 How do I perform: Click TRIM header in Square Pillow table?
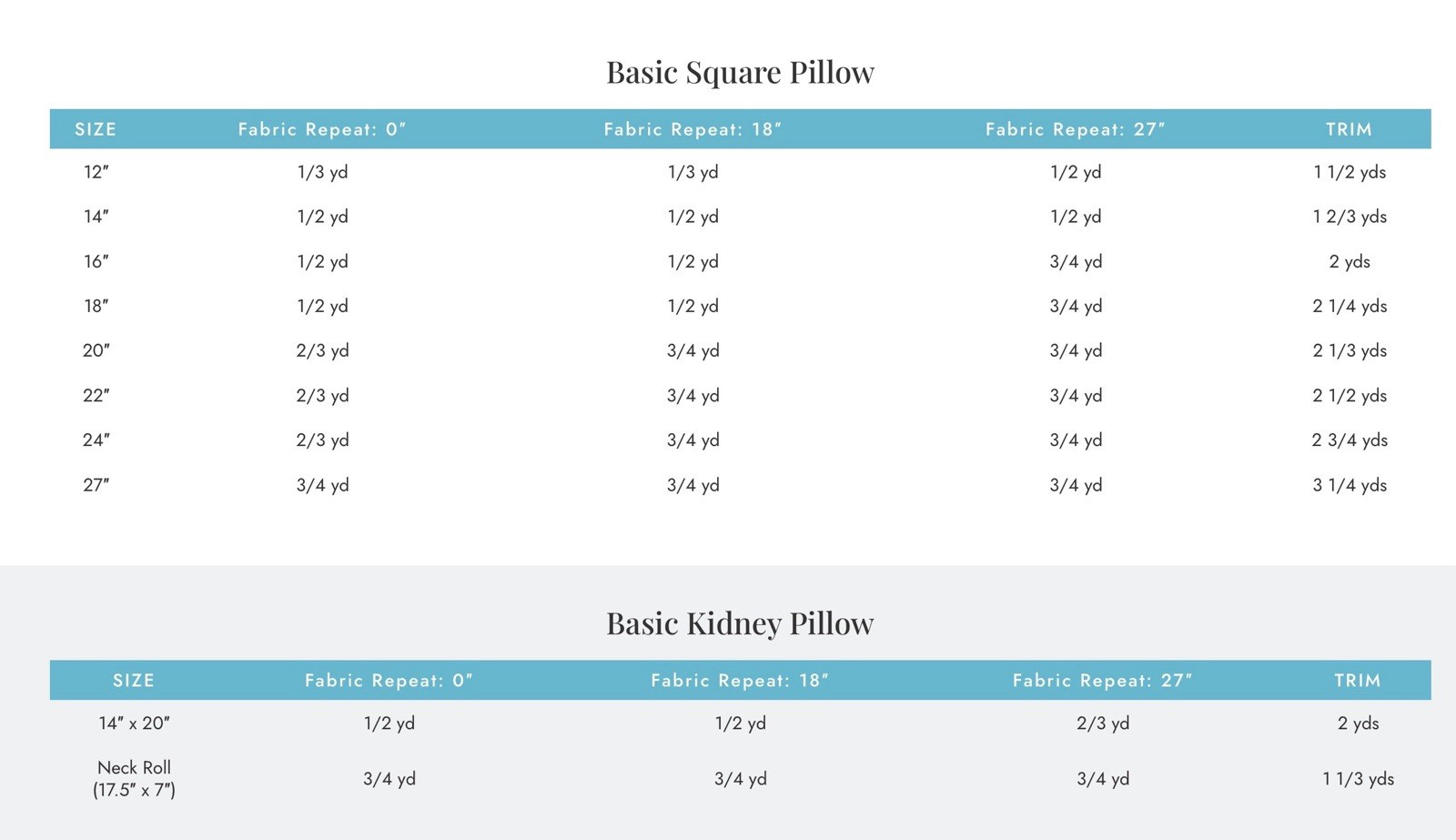pyautogui.click(x=1349, y=129)
